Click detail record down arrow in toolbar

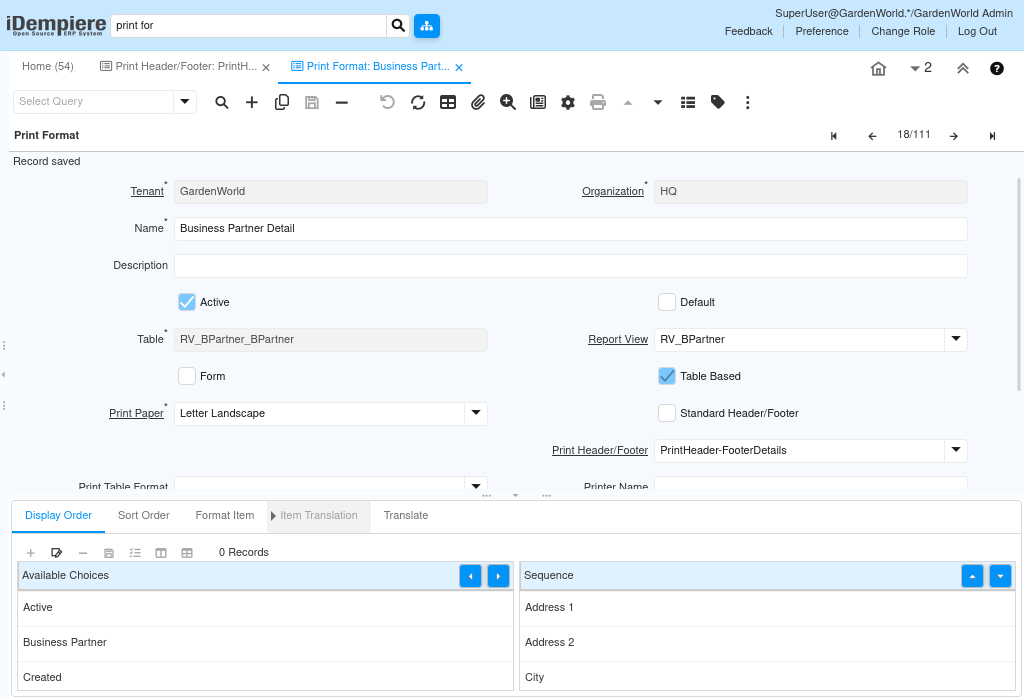(x=658, y=103)
